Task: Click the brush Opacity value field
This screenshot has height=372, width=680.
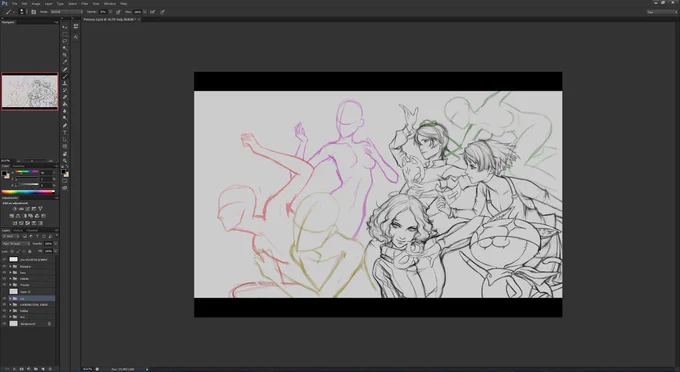Action: point(103,12)
